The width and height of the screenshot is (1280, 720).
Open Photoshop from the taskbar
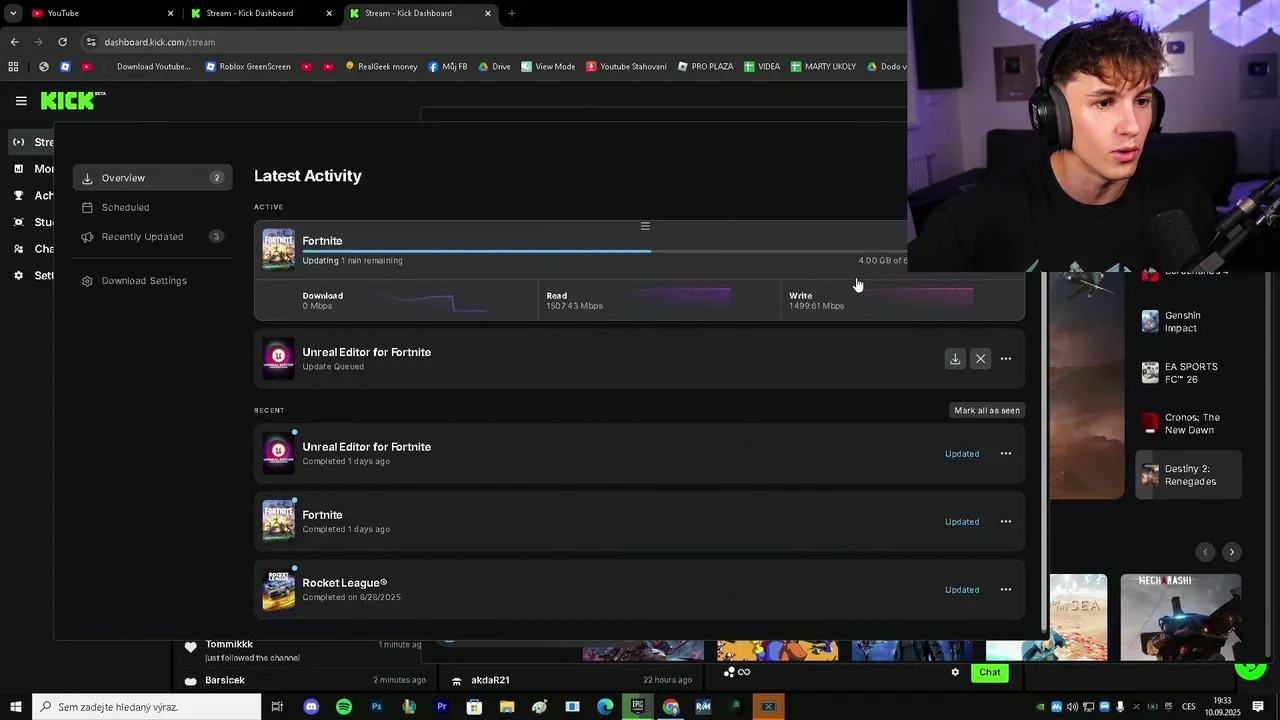tap(376, 707)
